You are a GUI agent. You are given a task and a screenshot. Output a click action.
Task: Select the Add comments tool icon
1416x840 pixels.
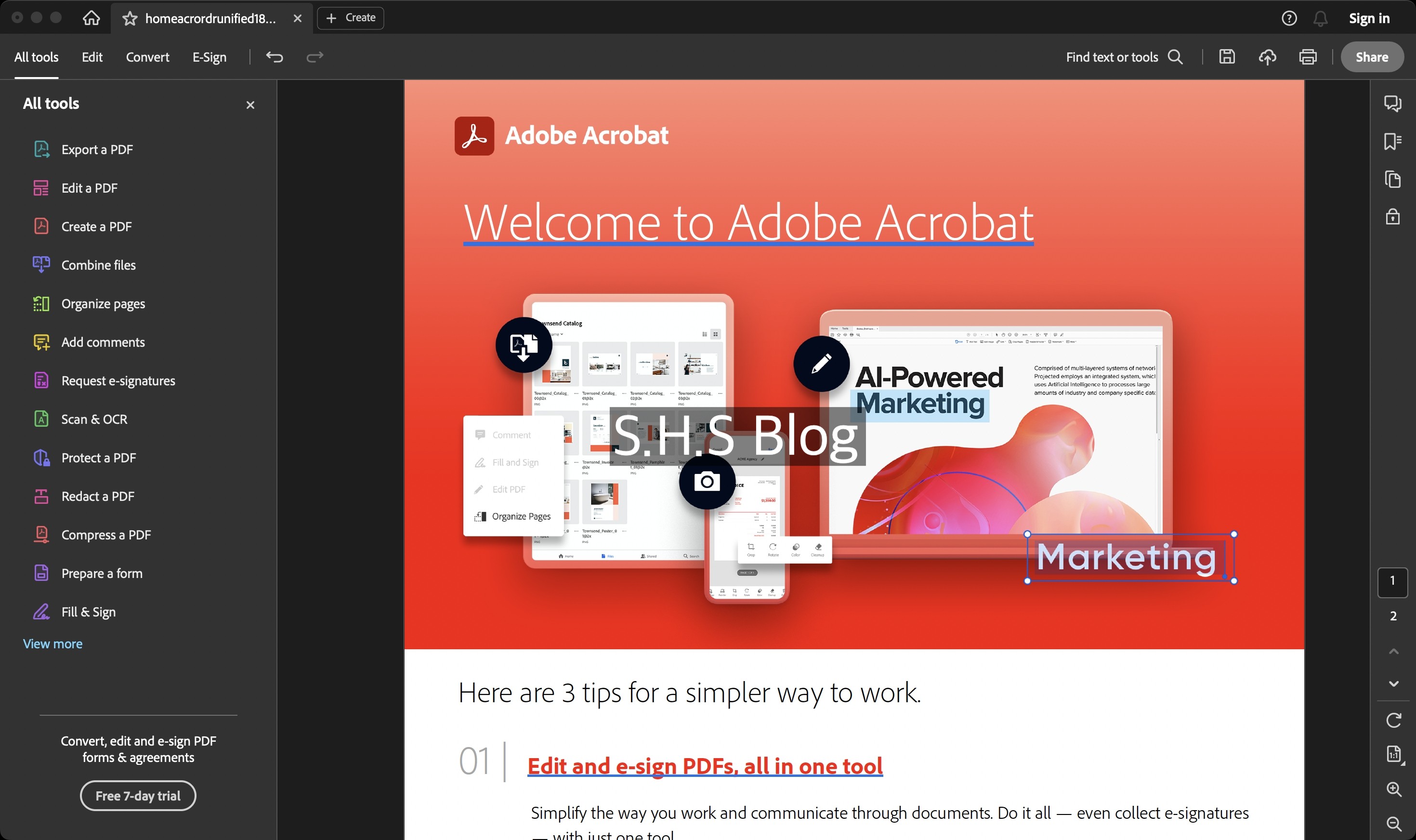point(41,342)
